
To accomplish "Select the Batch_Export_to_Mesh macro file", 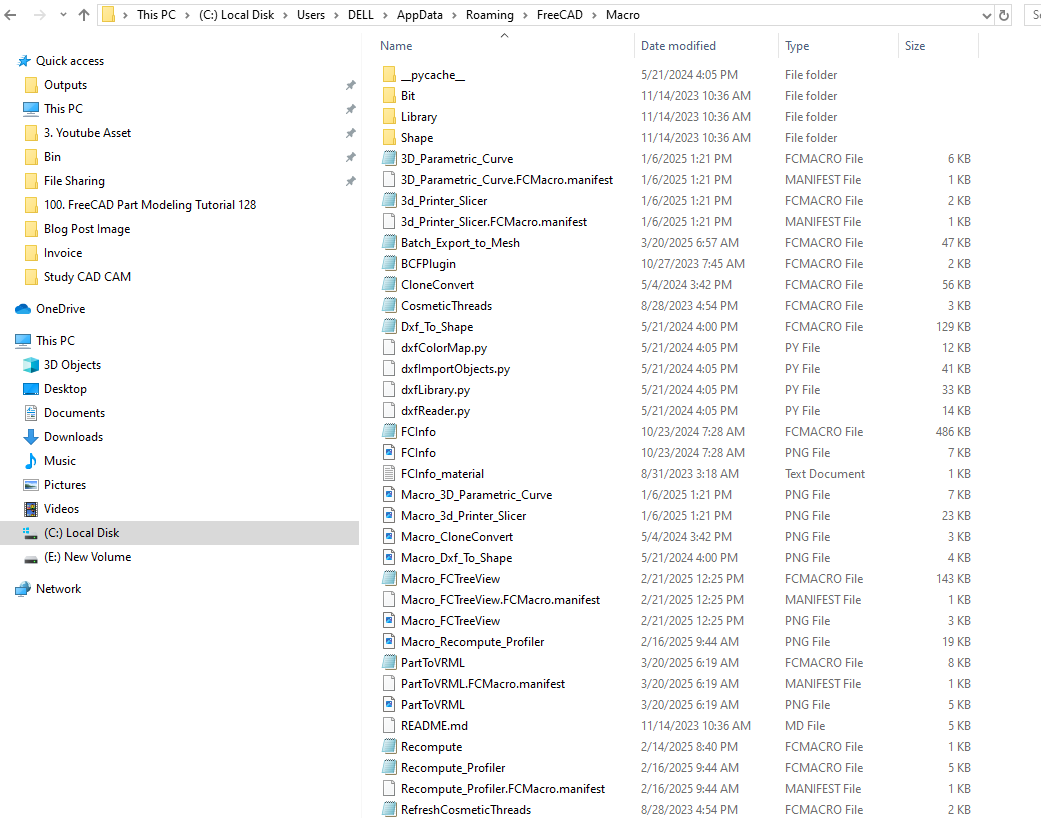I will click(460, 243).
